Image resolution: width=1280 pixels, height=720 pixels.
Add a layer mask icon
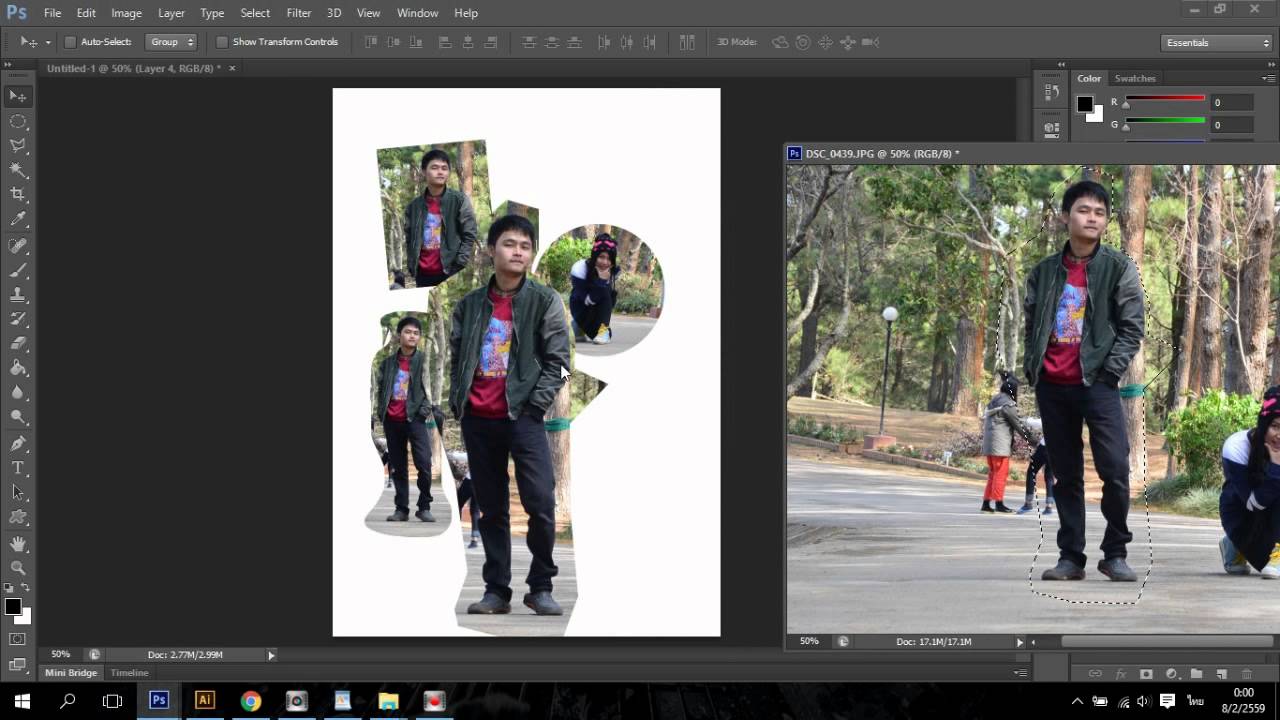[1146, 674]
